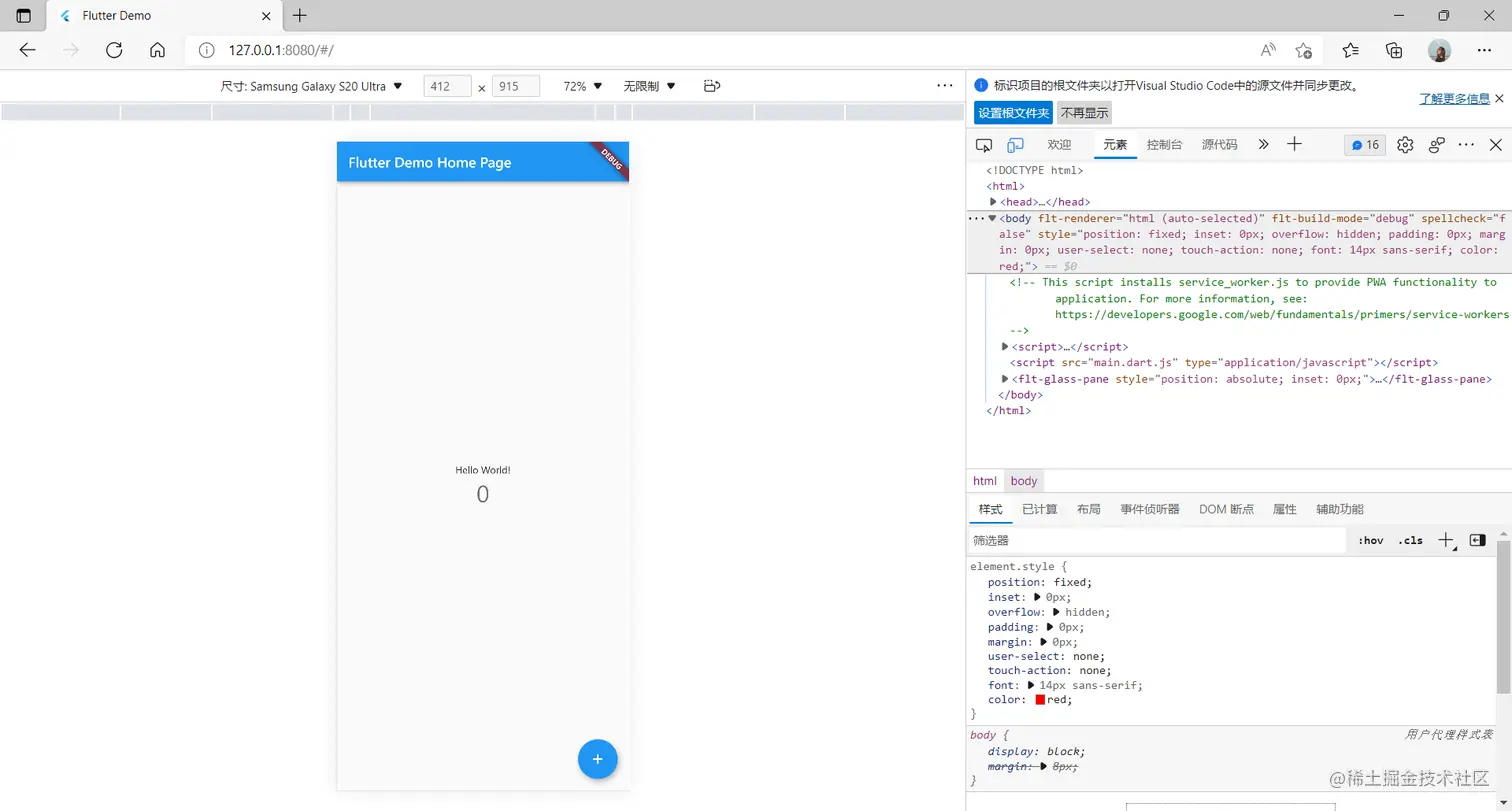Expand the padding property value

[1050, 627]
